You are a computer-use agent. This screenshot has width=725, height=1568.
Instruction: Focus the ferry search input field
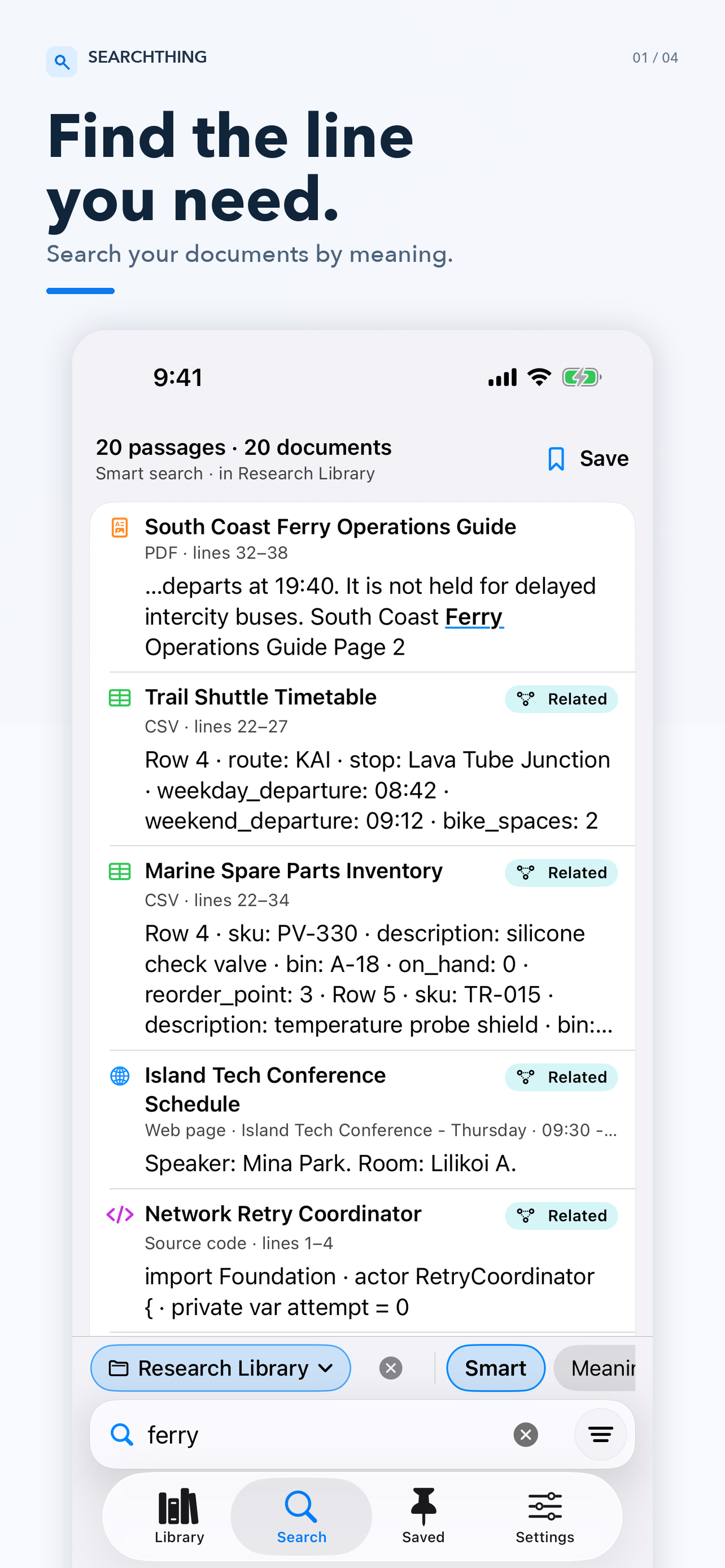[x=322, y=1435]
